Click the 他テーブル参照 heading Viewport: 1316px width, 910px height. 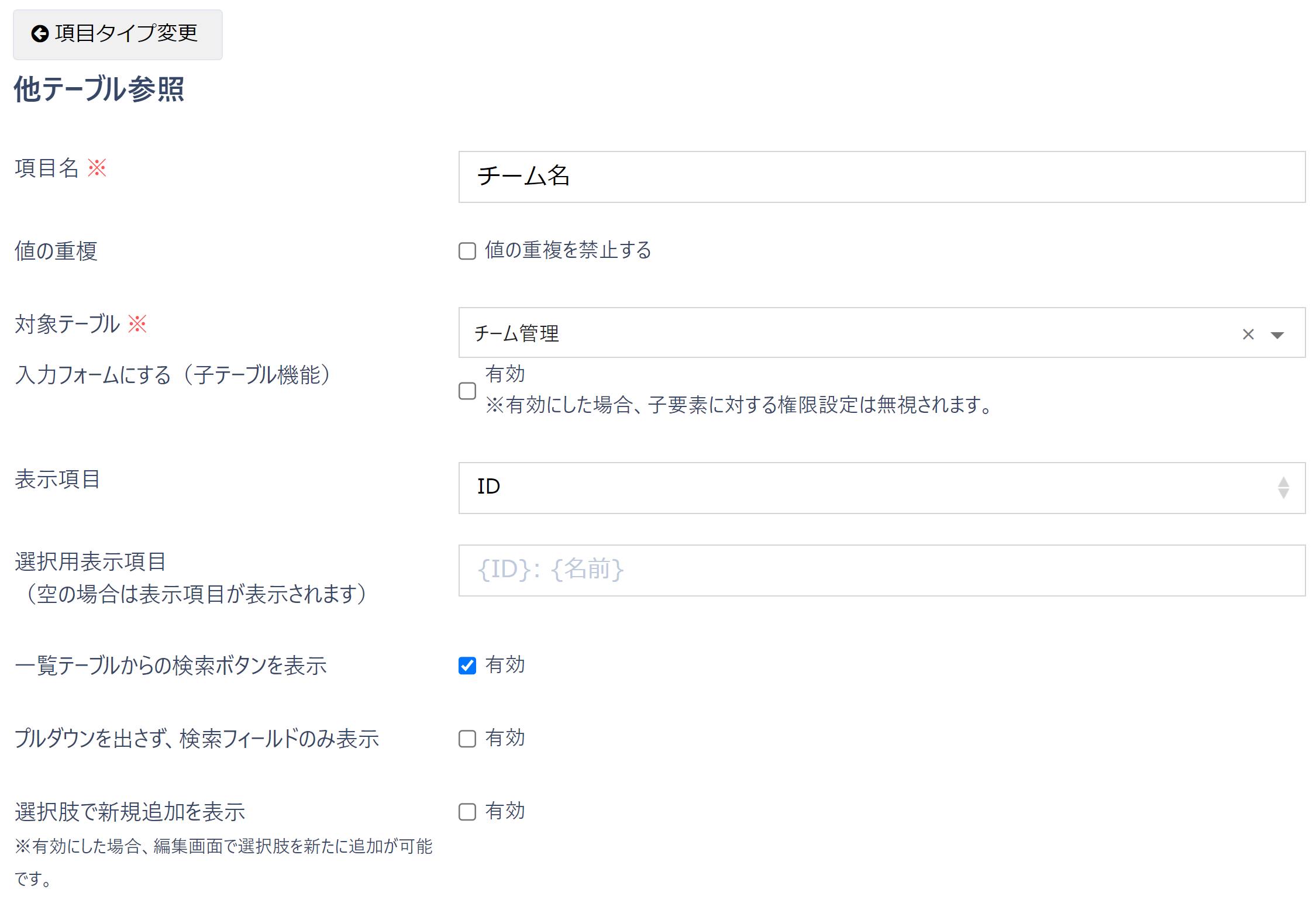(99, 89)
